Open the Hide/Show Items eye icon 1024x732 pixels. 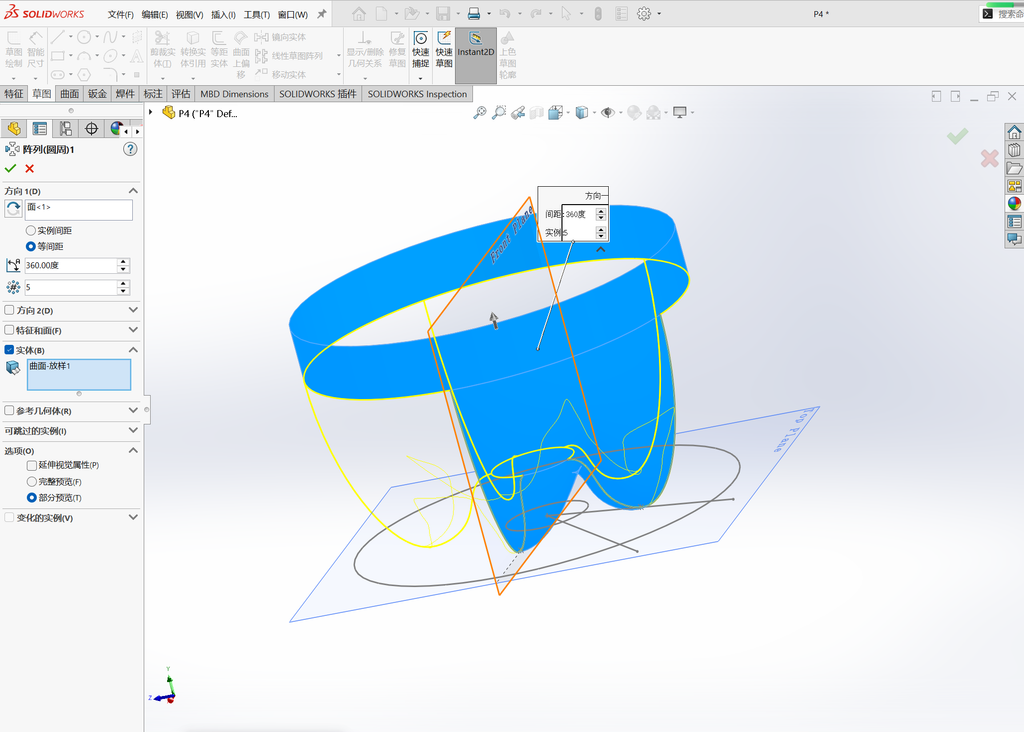[608, 112]
